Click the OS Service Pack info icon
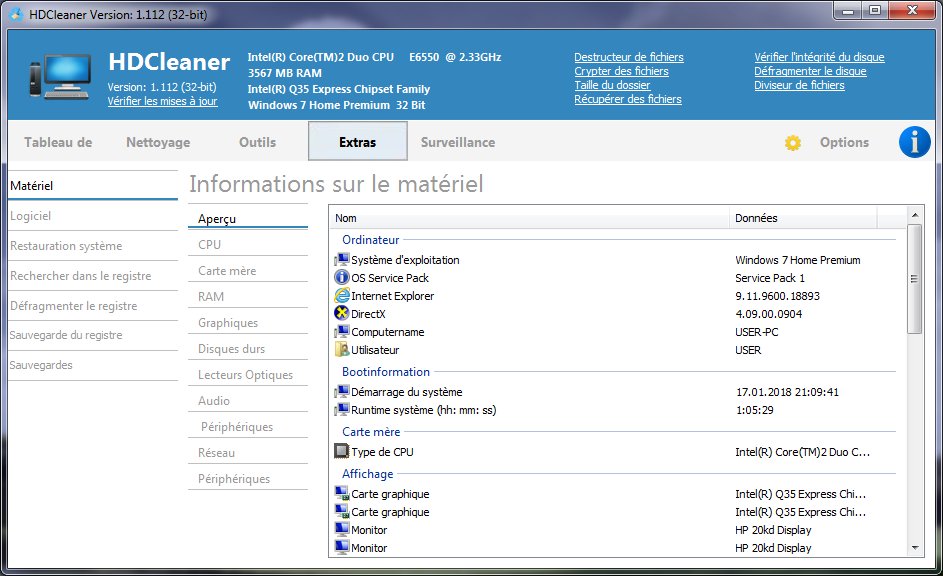943x576 pixels. coord(342,278)
